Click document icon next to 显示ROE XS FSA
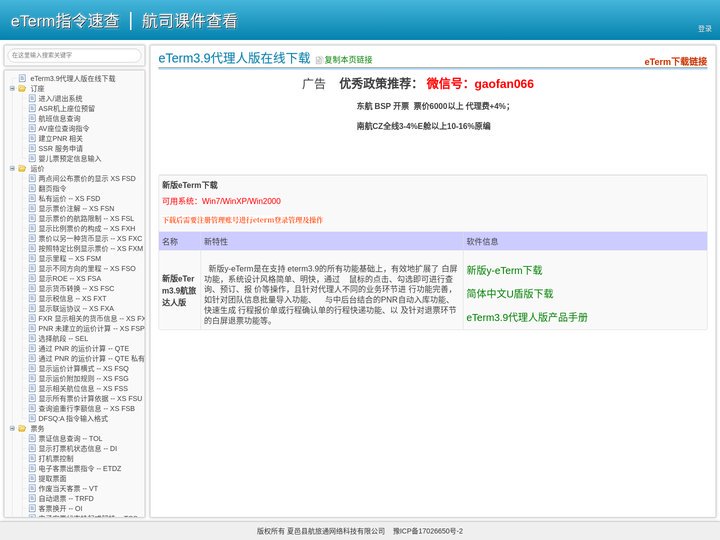 pos(32,278)
